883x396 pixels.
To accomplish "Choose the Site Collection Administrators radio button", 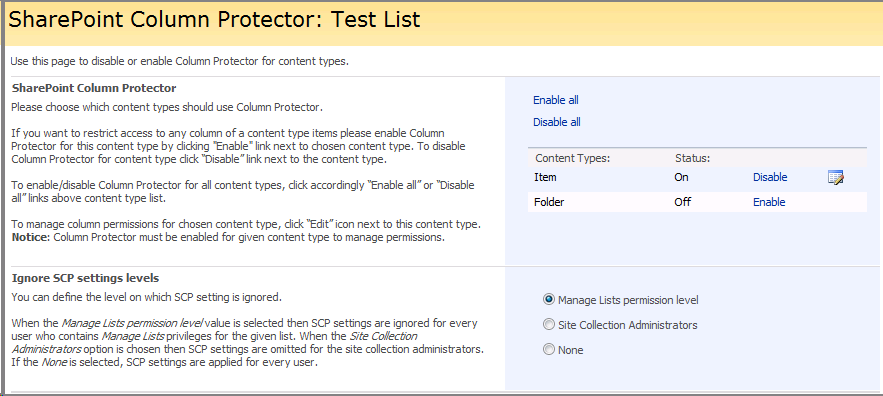I will pos(548,324).
